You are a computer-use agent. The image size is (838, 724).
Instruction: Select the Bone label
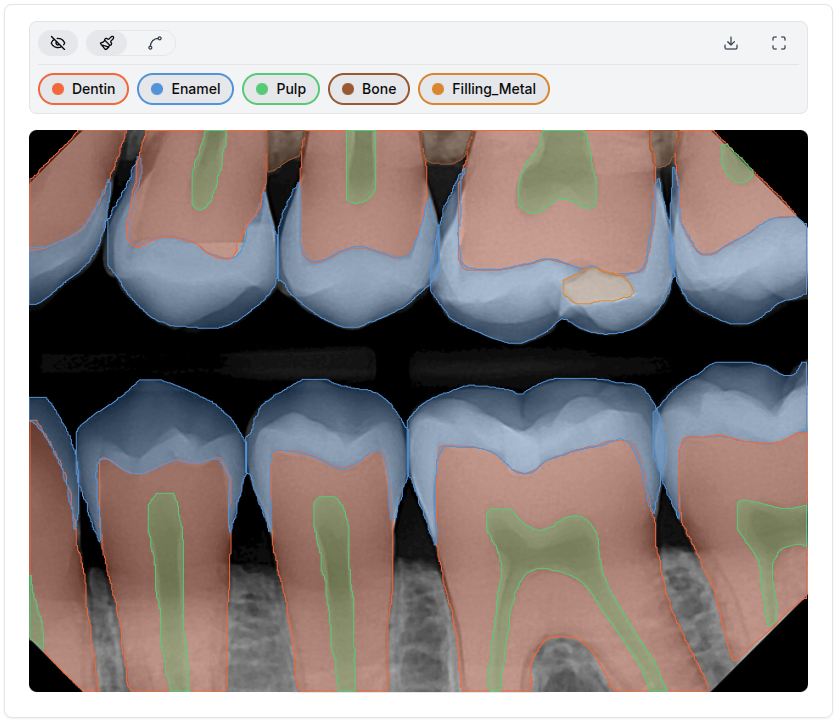(367, 89)
